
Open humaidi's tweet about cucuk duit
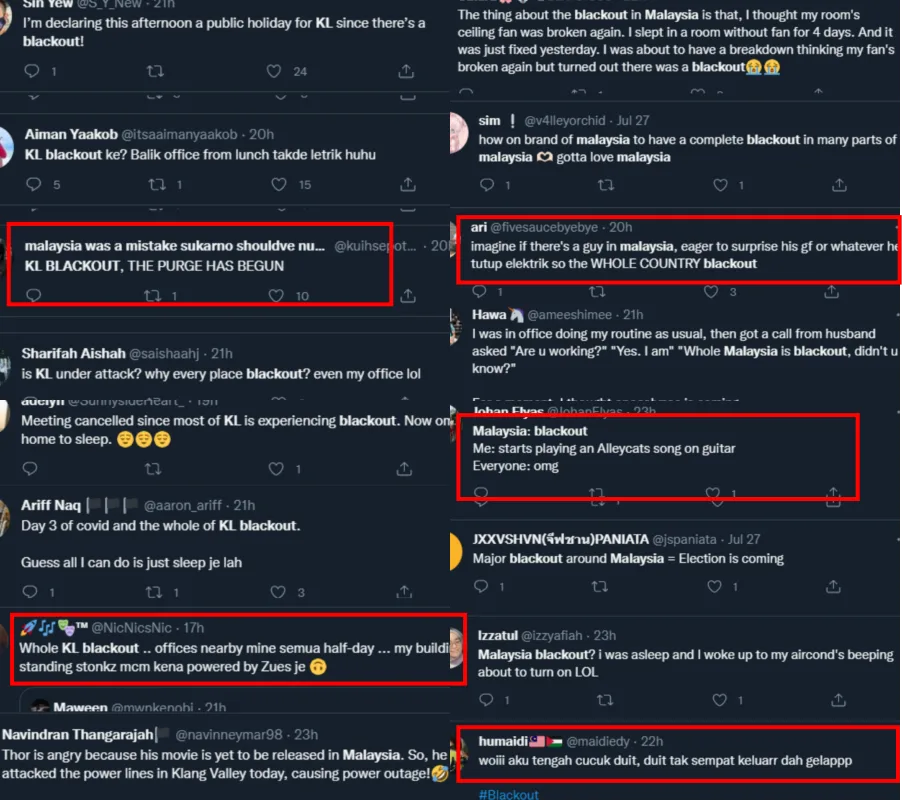[x=665, y=760]
